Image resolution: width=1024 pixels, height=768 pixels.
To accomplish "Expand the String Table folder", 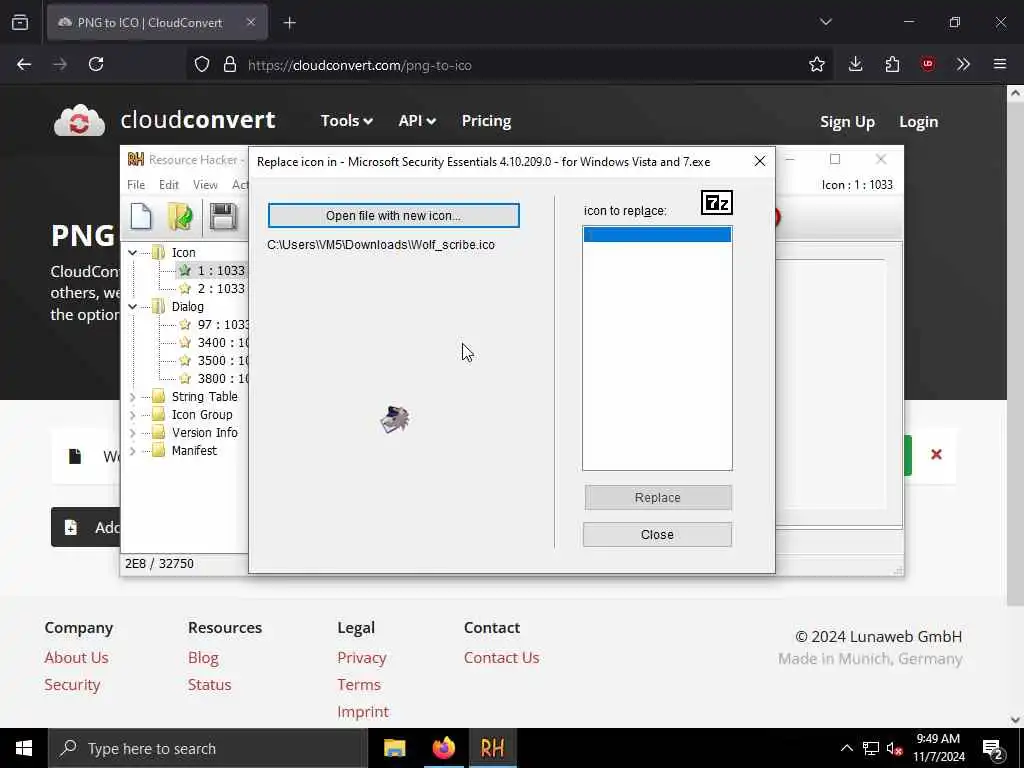I will click(x=133, y=397).
